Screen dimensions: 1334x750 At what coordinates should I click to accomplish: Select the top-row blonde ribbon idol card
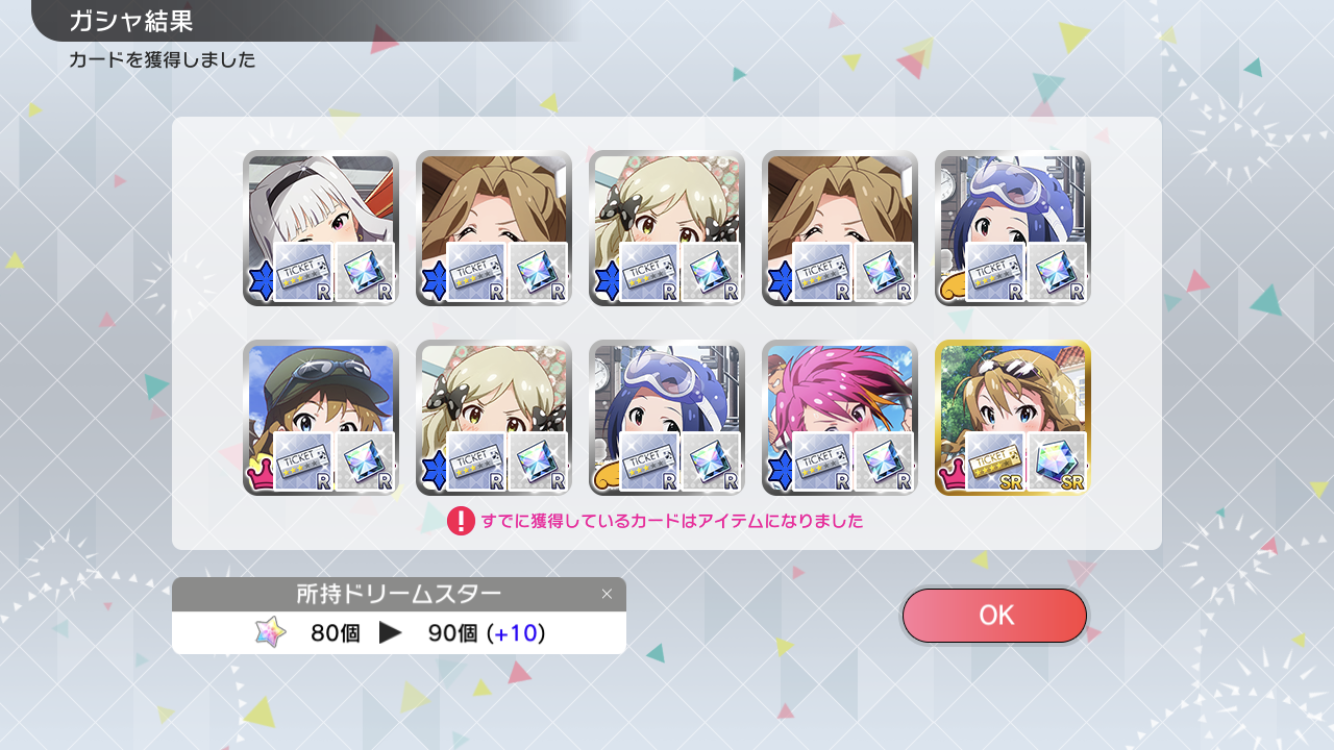pos(667,228)
